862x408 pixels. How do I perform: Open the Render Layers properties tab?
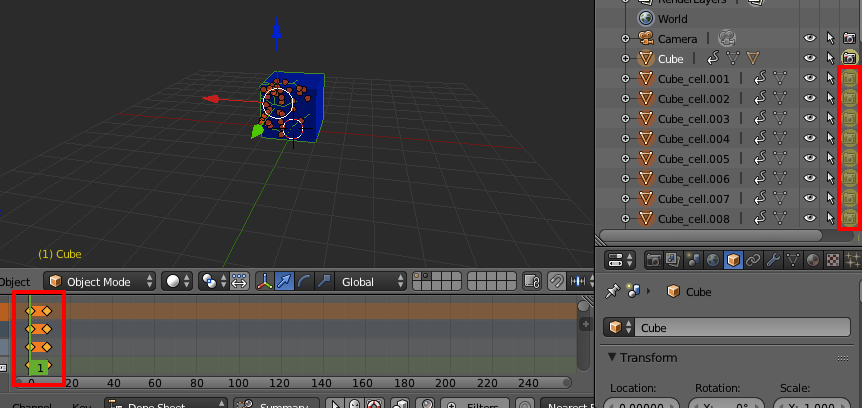tap(673, 260)
